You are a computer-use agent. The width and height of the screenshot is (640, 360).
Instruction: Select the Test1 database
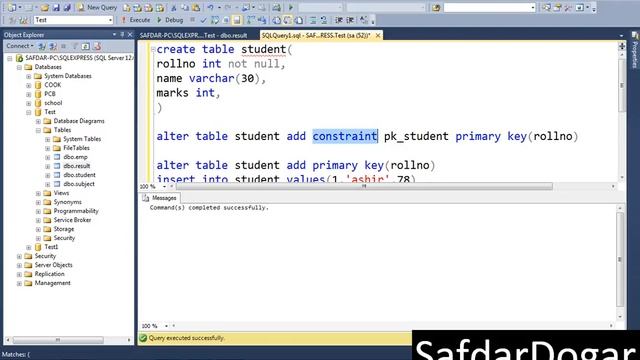tap(51, 247)
